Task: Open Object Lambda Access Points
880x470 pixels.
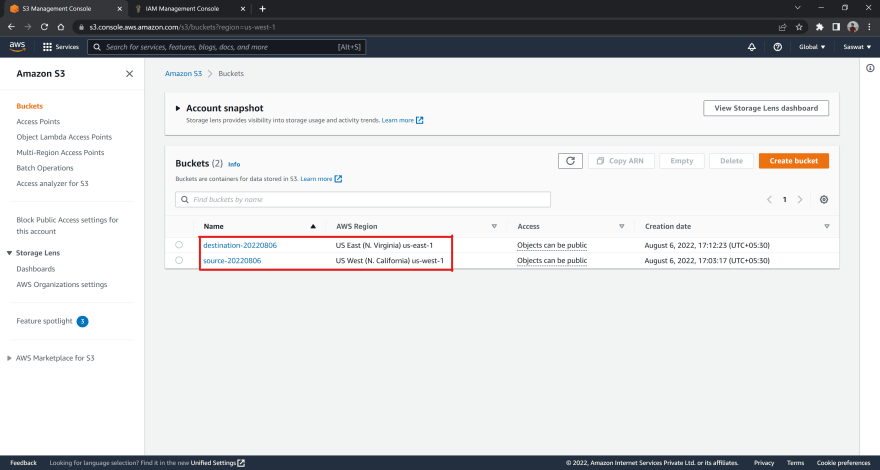Action: [x=64, y=137]
